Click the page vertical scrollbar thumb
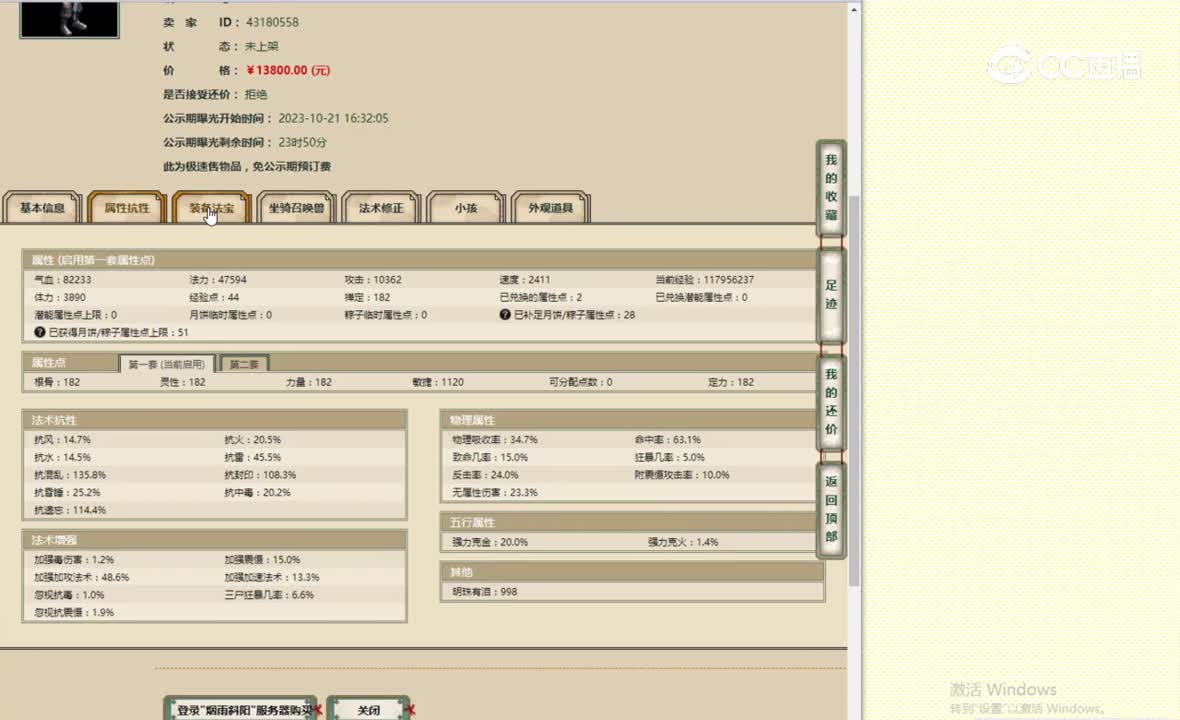This screenshot has width=1180, height=720. click(x=853, y=390)
